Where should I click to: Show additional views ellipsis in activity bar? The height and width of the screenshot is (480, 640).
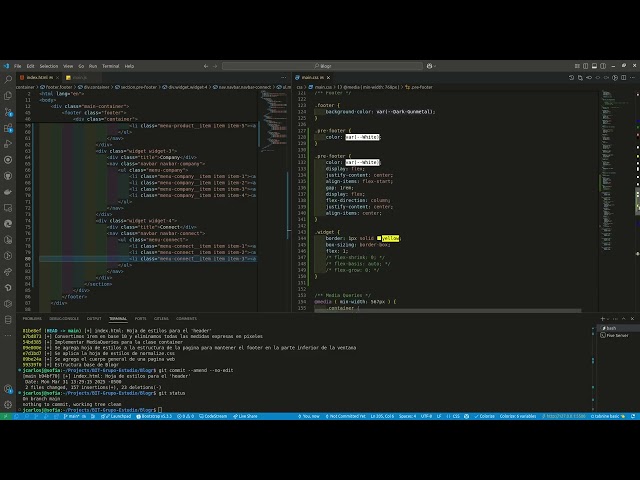click(x=8, y=336)
